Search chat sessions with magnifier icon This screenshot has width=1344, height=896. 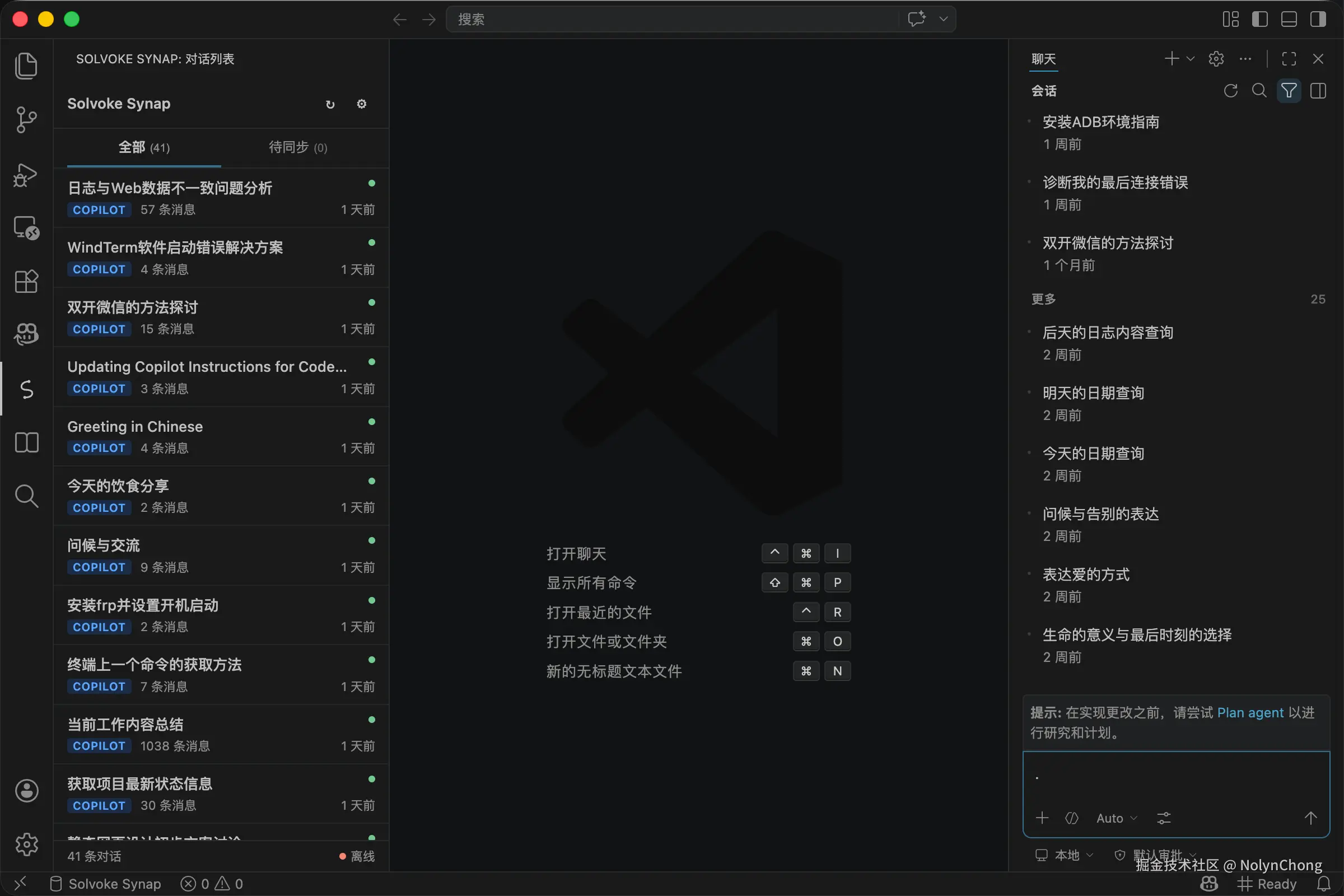click(1259, 91)
